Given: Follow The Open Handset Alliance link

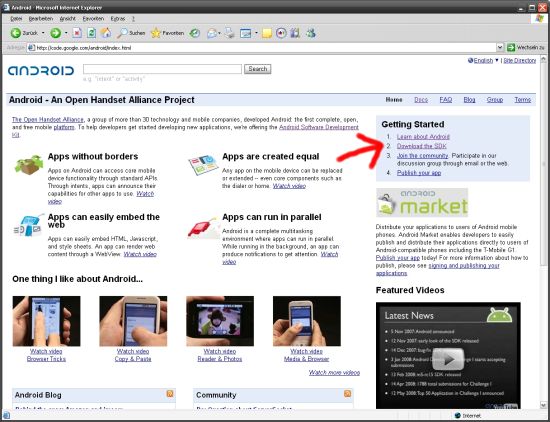Looking at the screenshot, I should coord(48,120).
